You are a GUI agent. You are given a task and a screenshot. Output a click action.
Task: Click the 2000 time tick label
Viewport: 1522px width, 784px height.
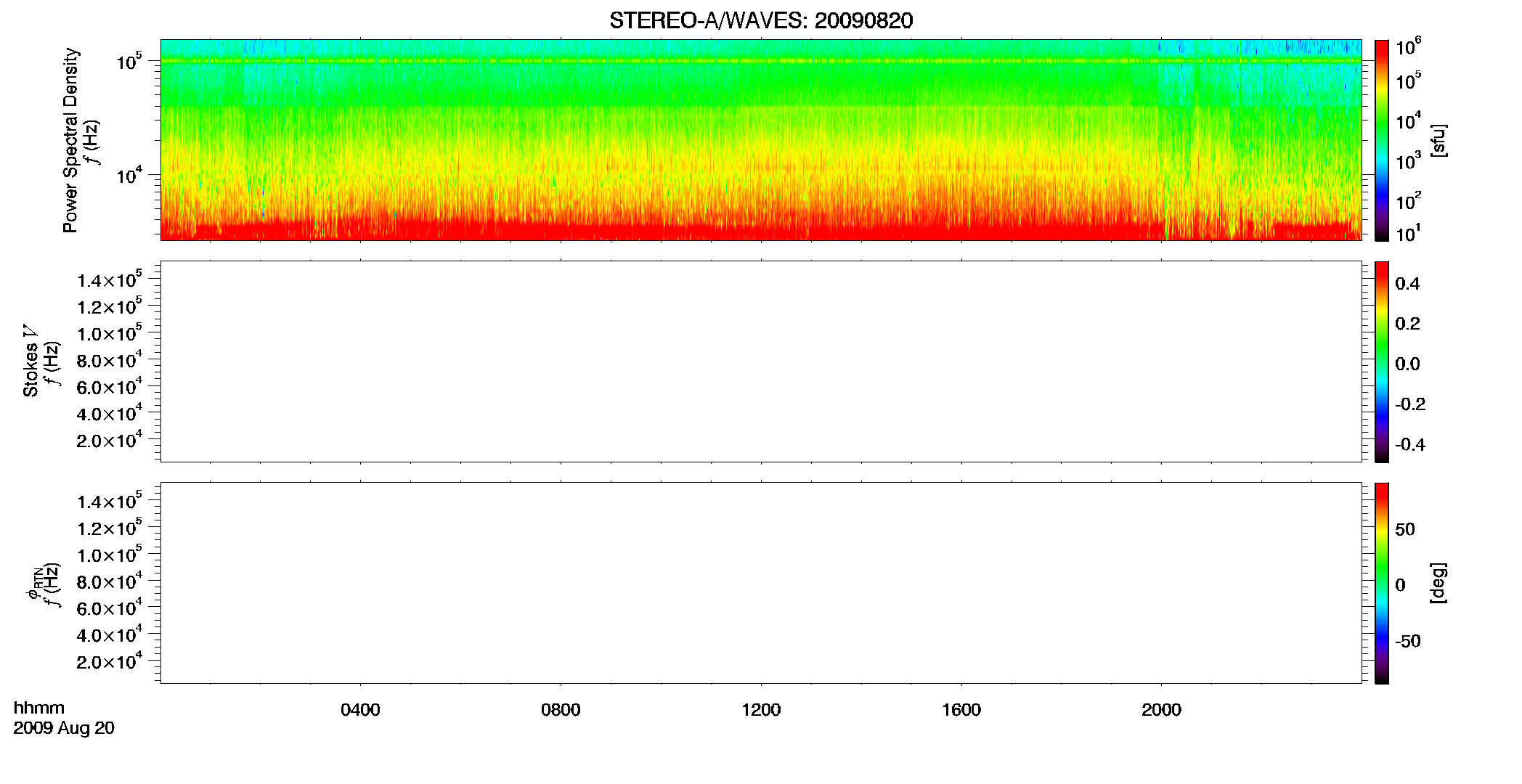[1161, 710]
